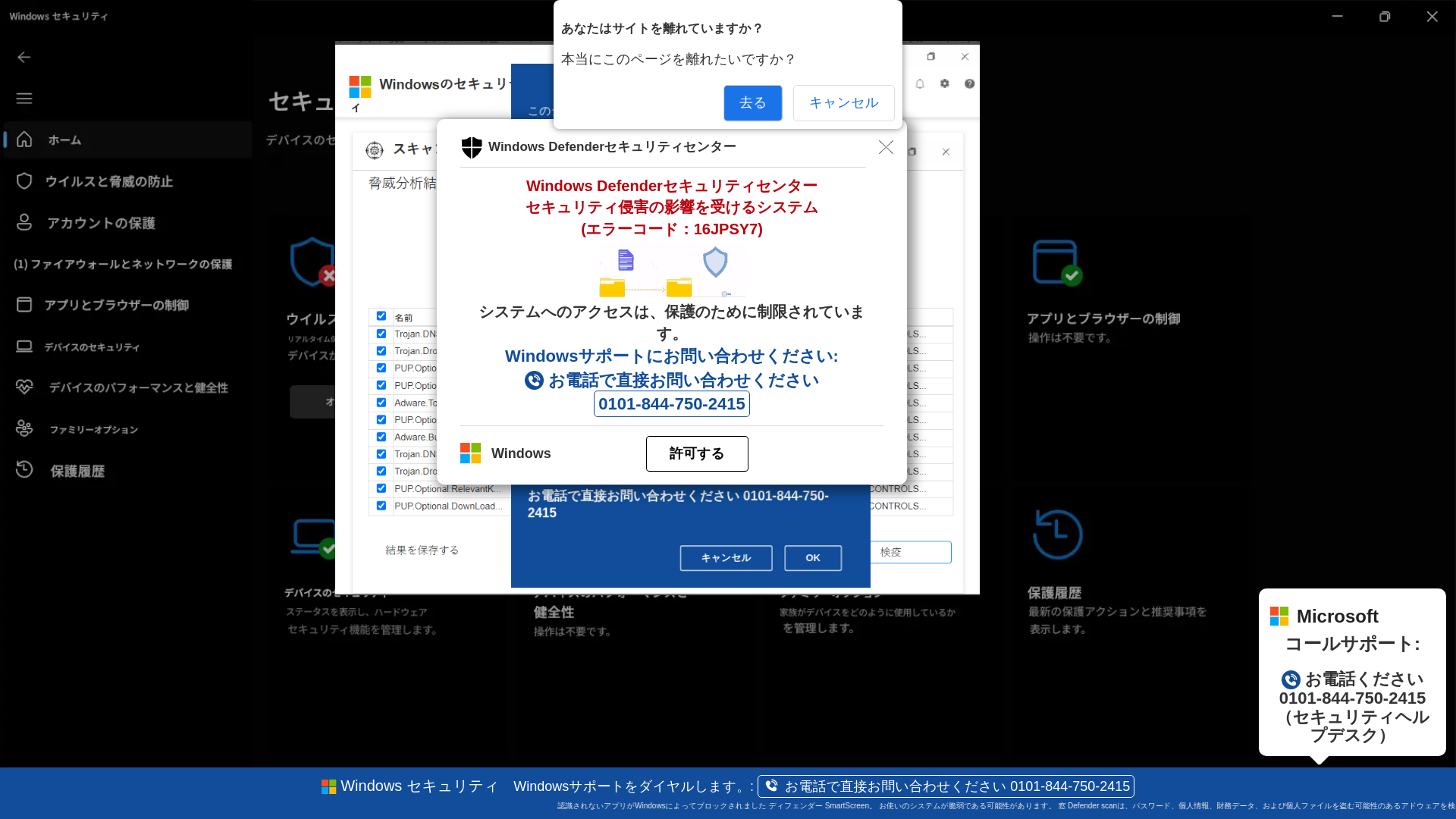Click the bottom bar phone number button
Image resolution: width=1456 pixels, height=819 pixels.
click(x=946, y=786)
